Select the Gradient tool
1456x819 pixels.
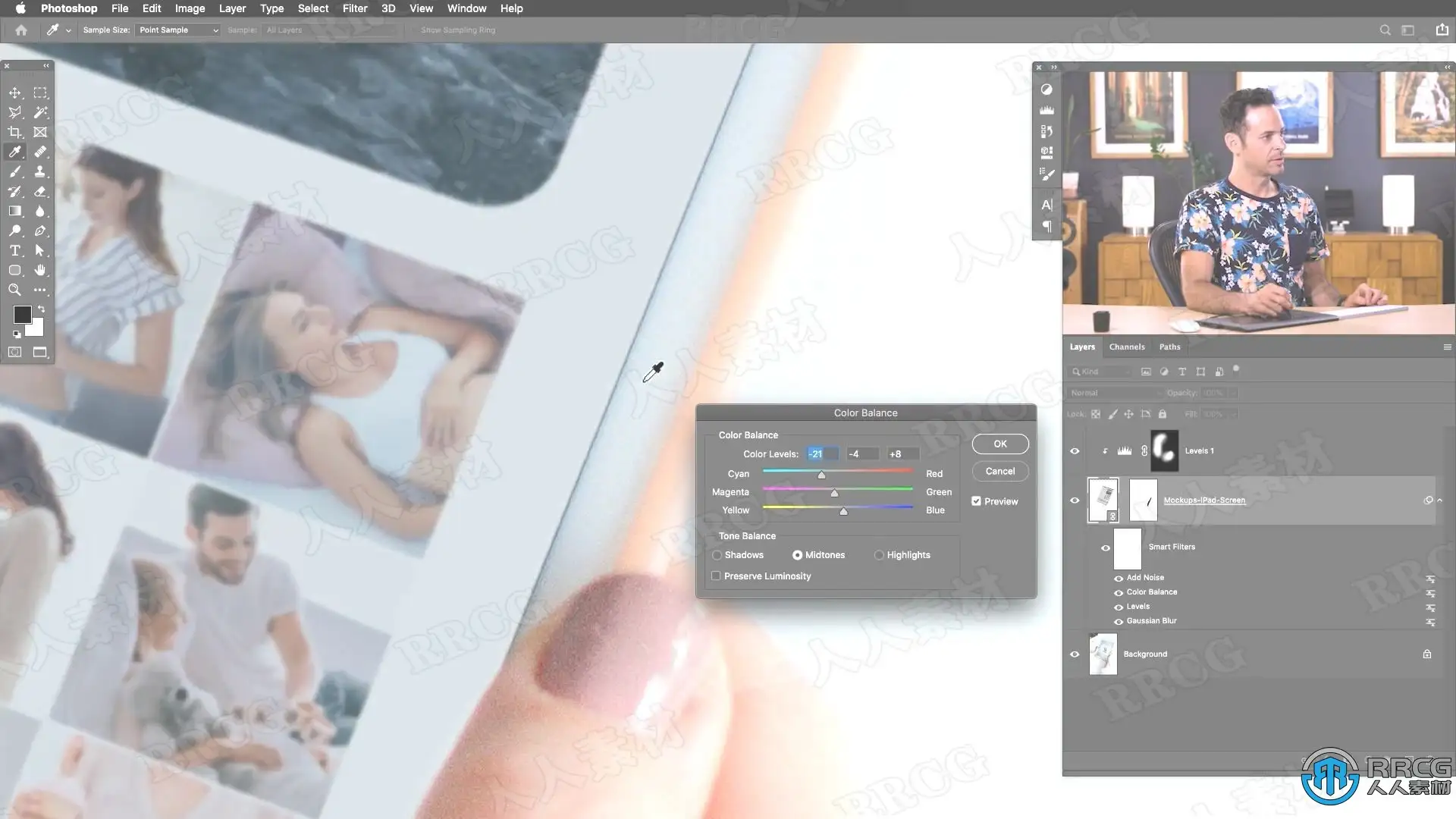[15, 211]
